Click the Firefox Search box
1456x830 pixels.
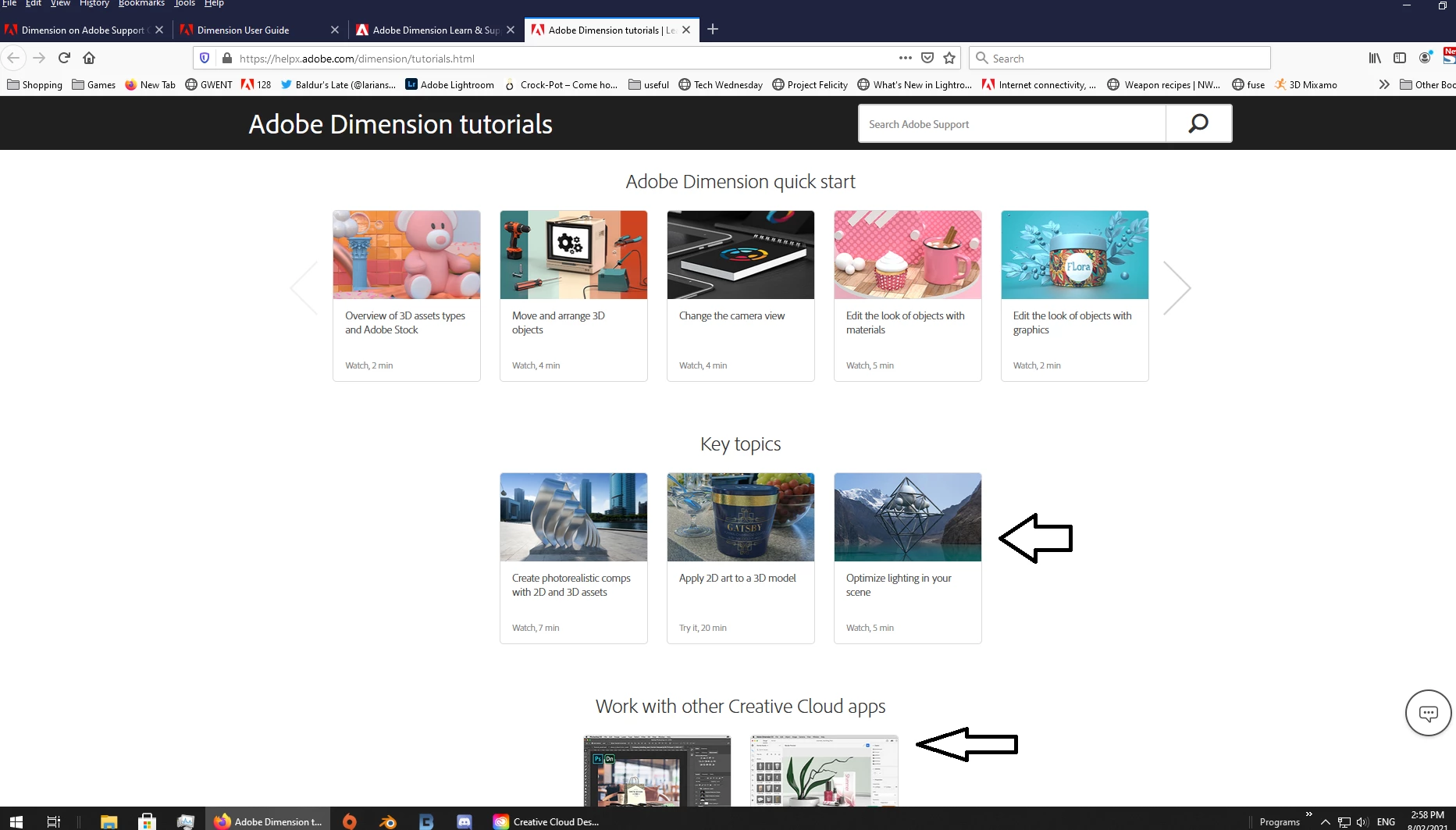(x=1120, y=58)
